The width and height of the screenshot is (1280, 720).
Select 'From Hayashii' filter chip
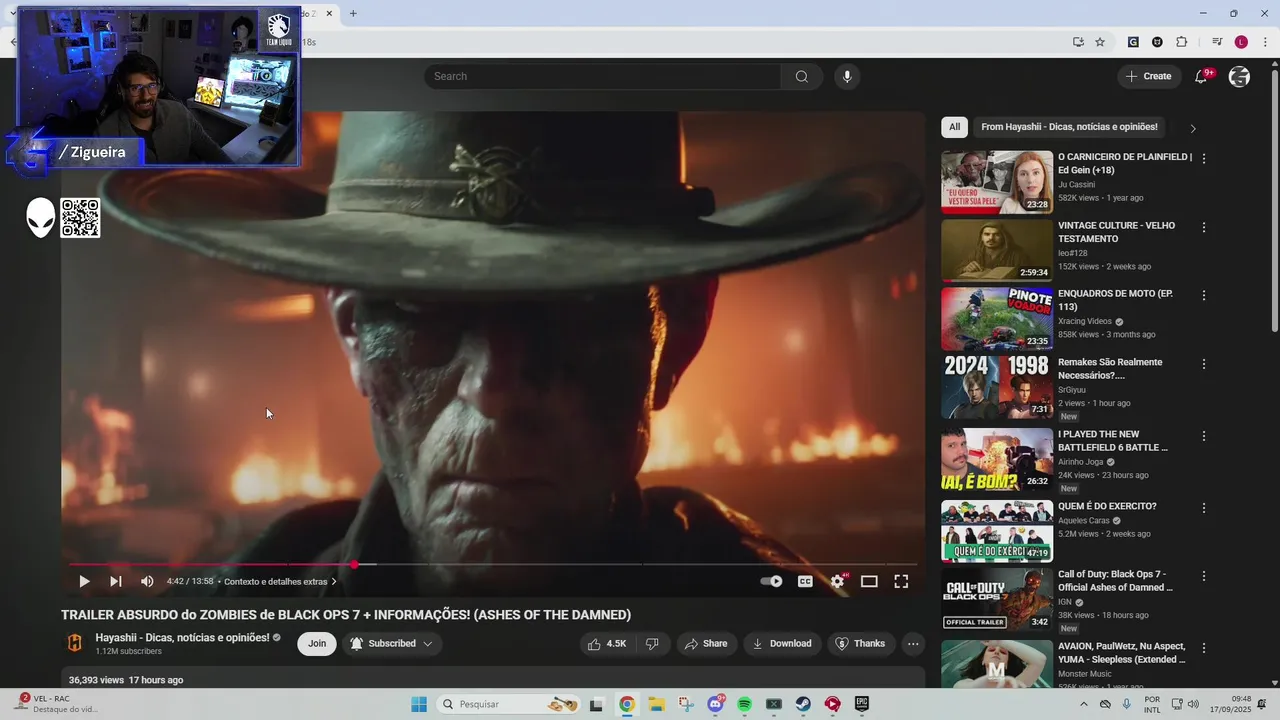1069,127
